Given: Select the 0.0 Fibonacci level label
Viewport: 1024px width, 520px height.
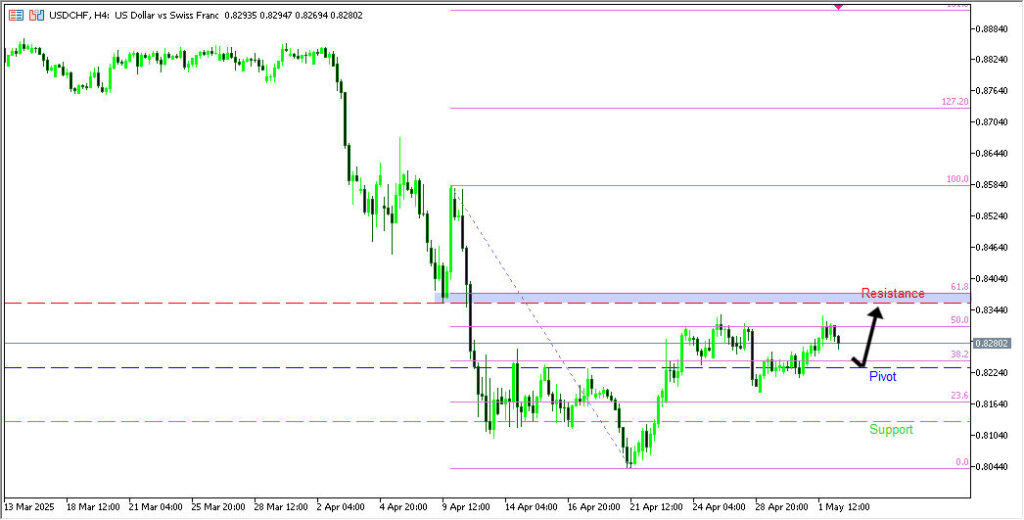Looking at the screenshot, I should 961,462.
